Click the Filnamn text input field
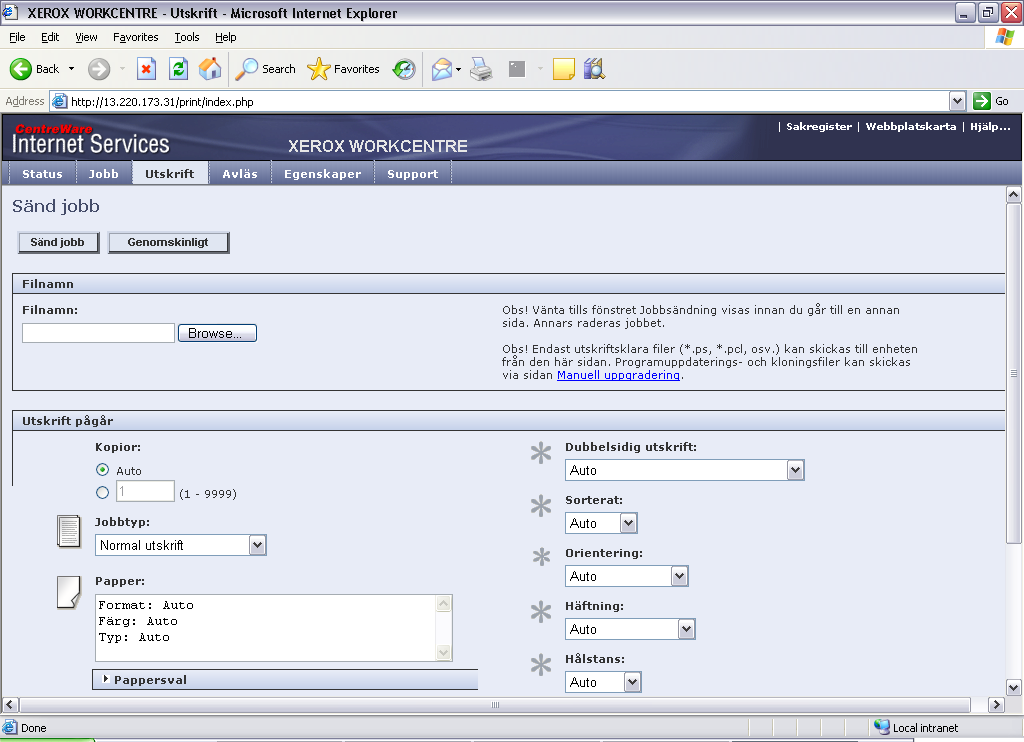 pyautogui.click(x=99, y=333)
